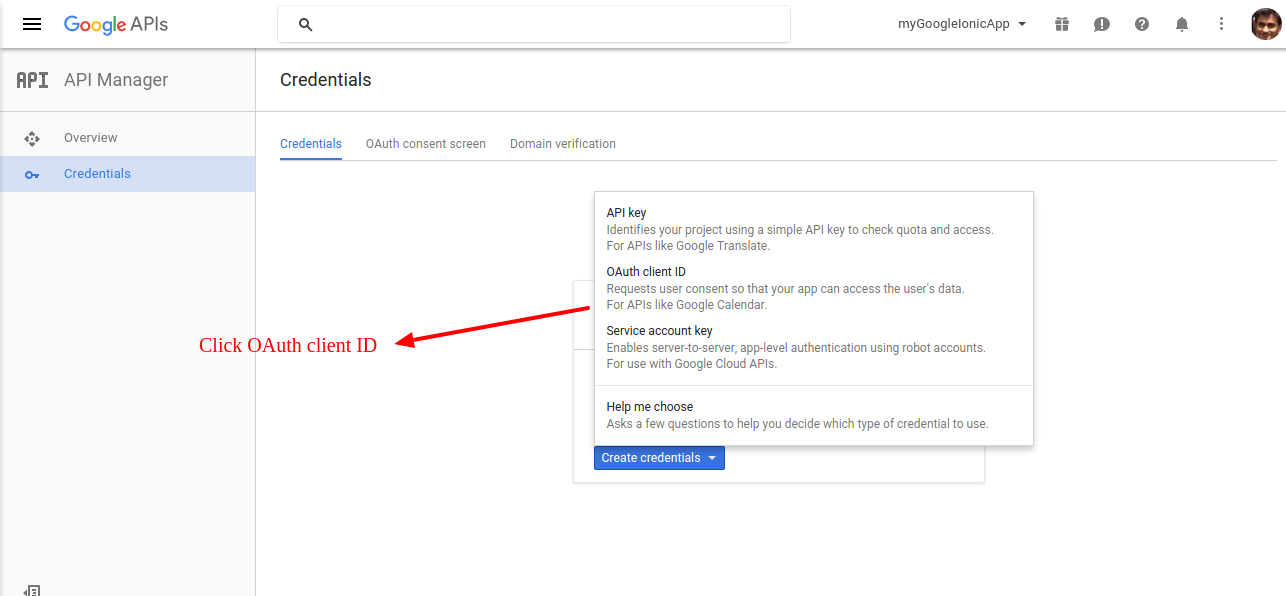Click the API Manager heading
Screen dimensions: 1286x596
(116, 80)
